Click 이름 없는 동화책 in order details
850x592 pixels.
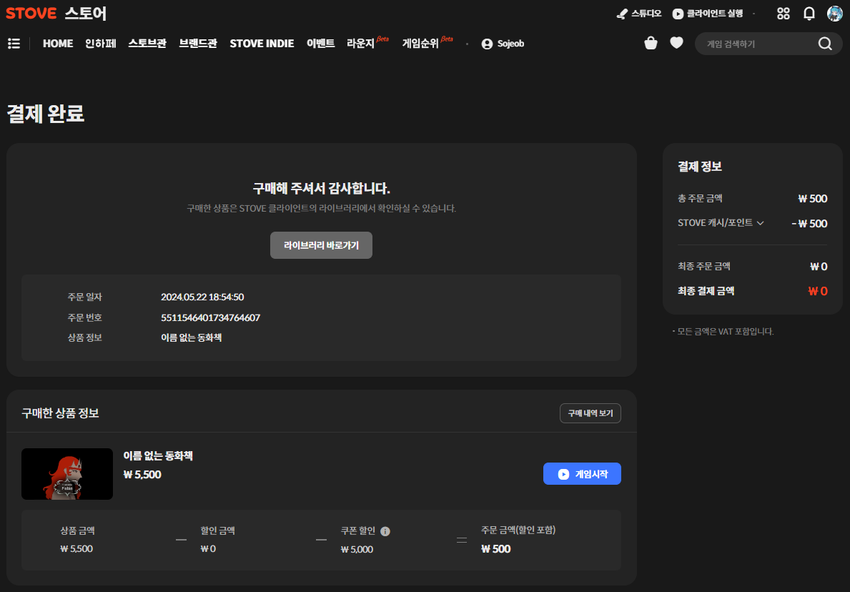click(x=191, y=338)
